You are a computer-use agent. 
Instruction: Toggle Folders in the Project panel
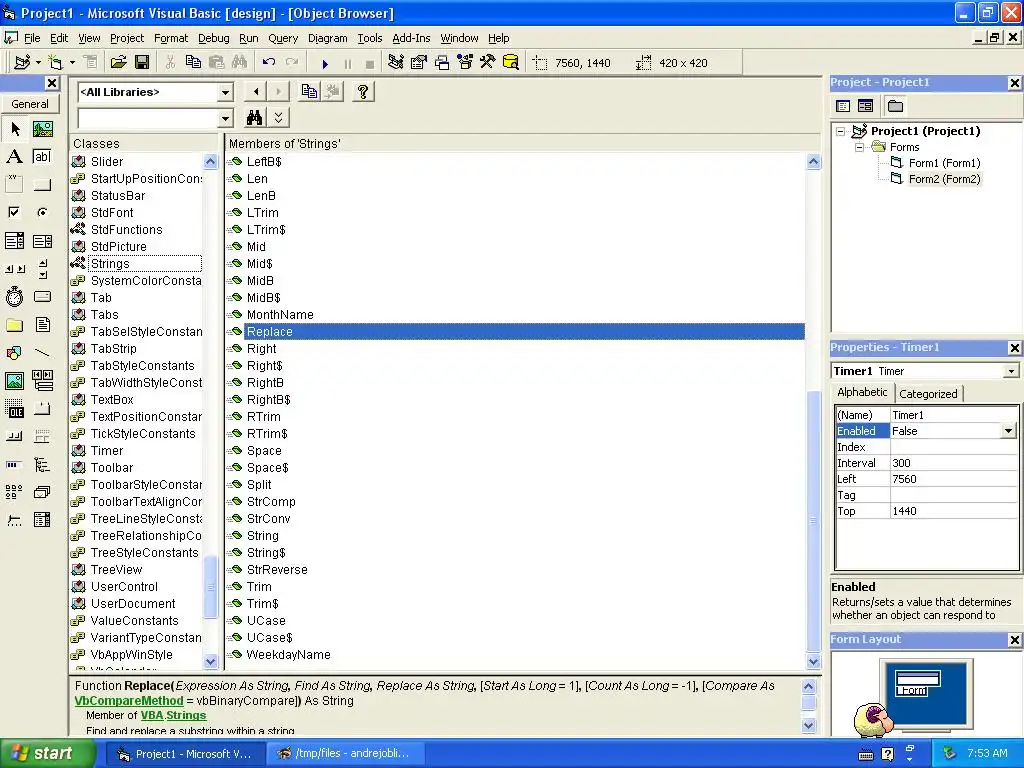(x=895, y=106)
